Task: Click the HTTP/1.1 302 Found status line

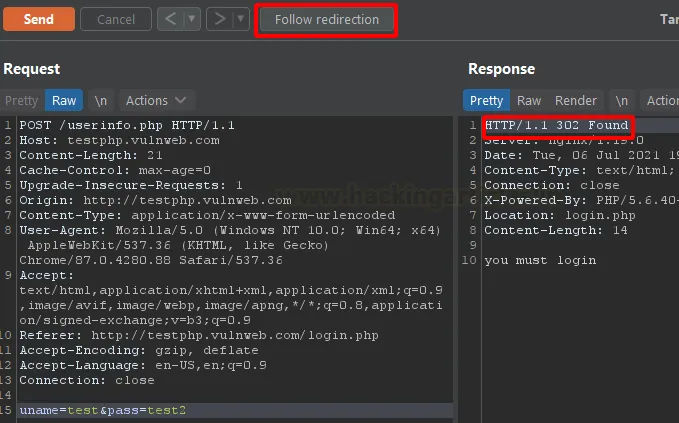Action: 556,125
